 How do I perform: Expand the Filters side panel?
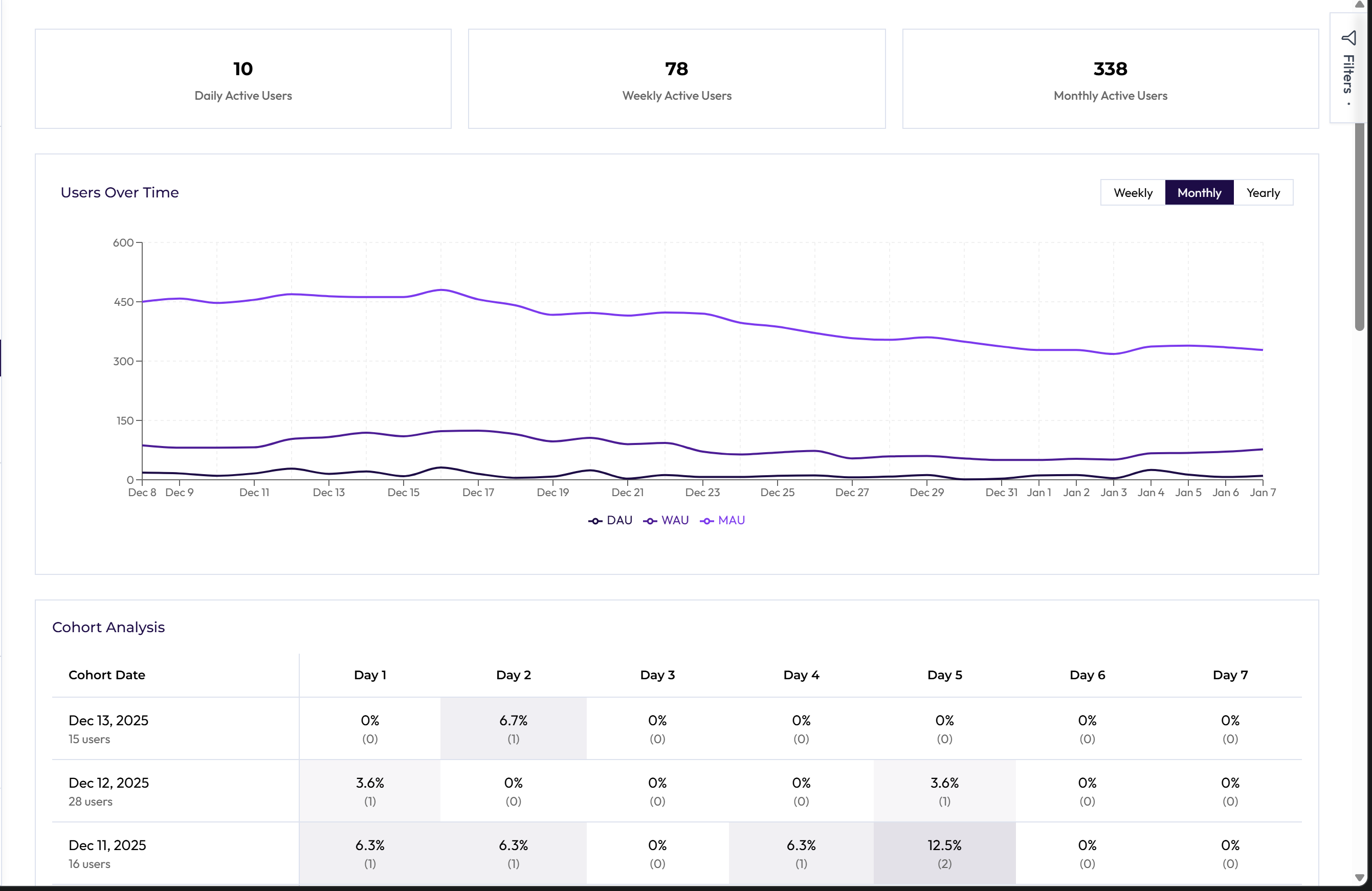[x=1348, y=74]
